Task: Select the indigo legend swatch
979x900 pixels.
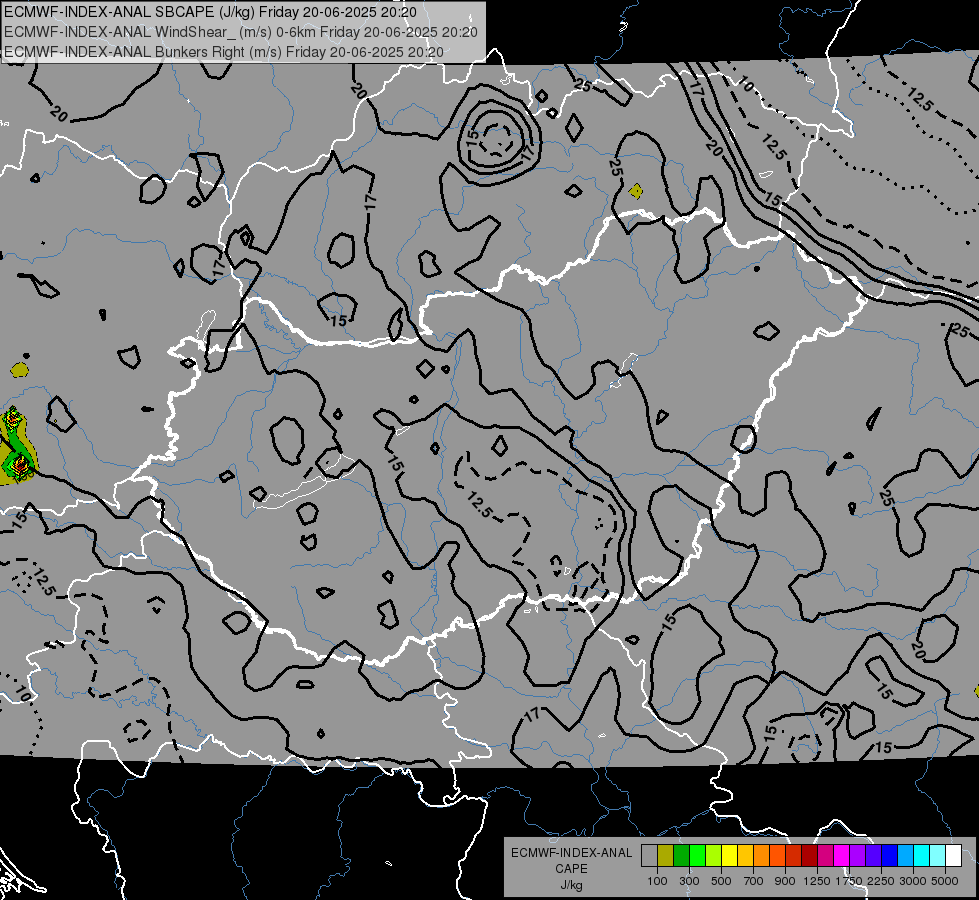Action: point(873,856)
